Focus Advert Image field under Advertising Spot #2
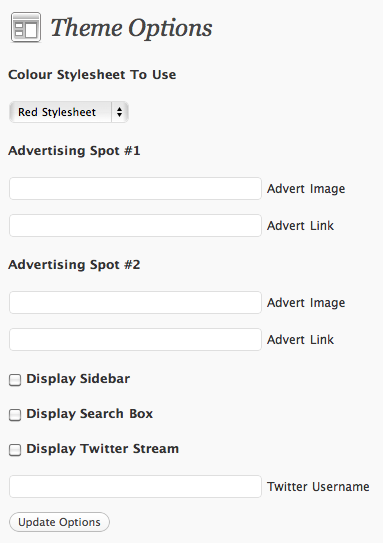Viewport: 383px width, 543px height. 135,303
